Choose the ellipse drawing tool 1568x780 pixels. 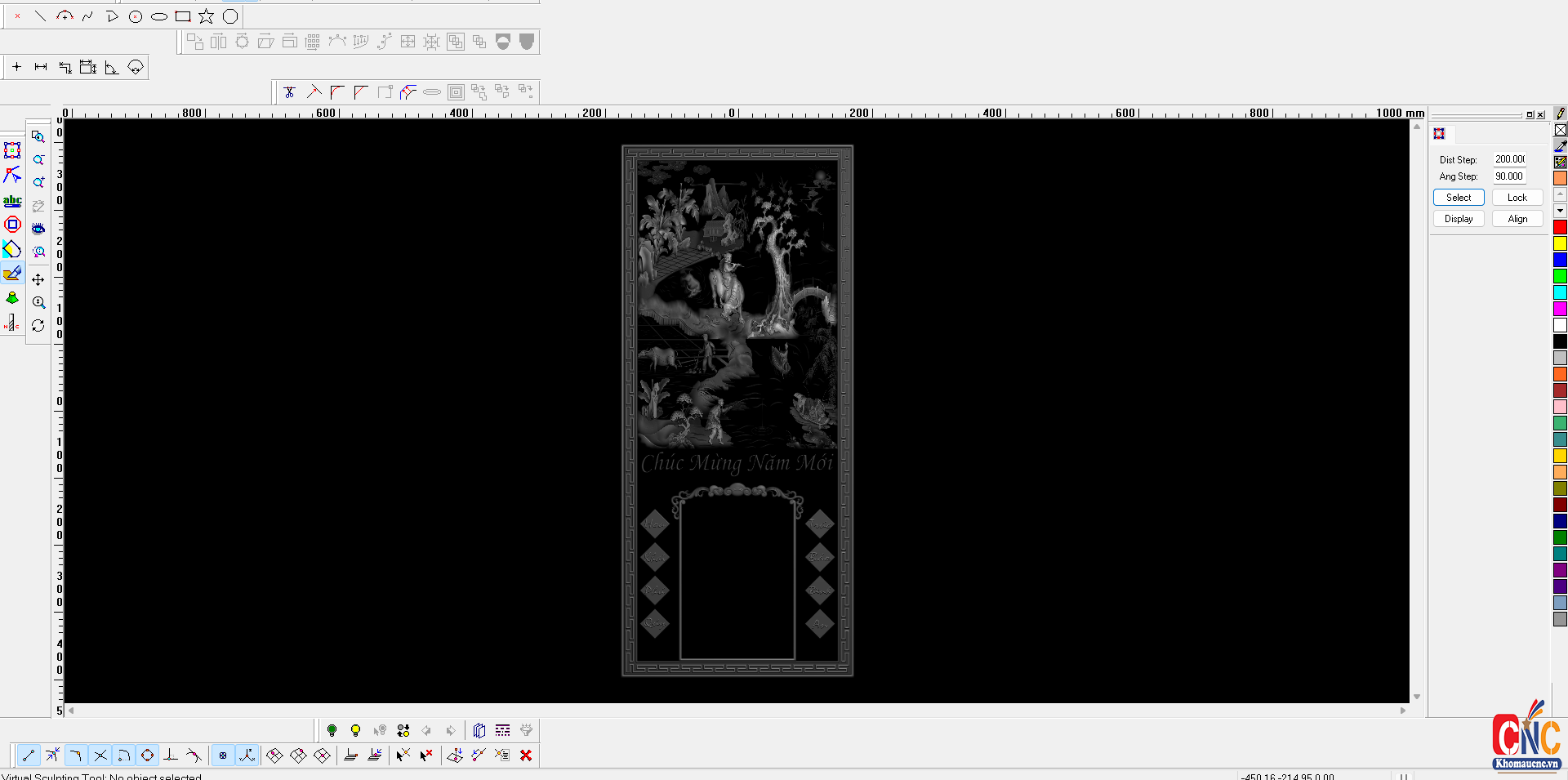click(159, 16)
